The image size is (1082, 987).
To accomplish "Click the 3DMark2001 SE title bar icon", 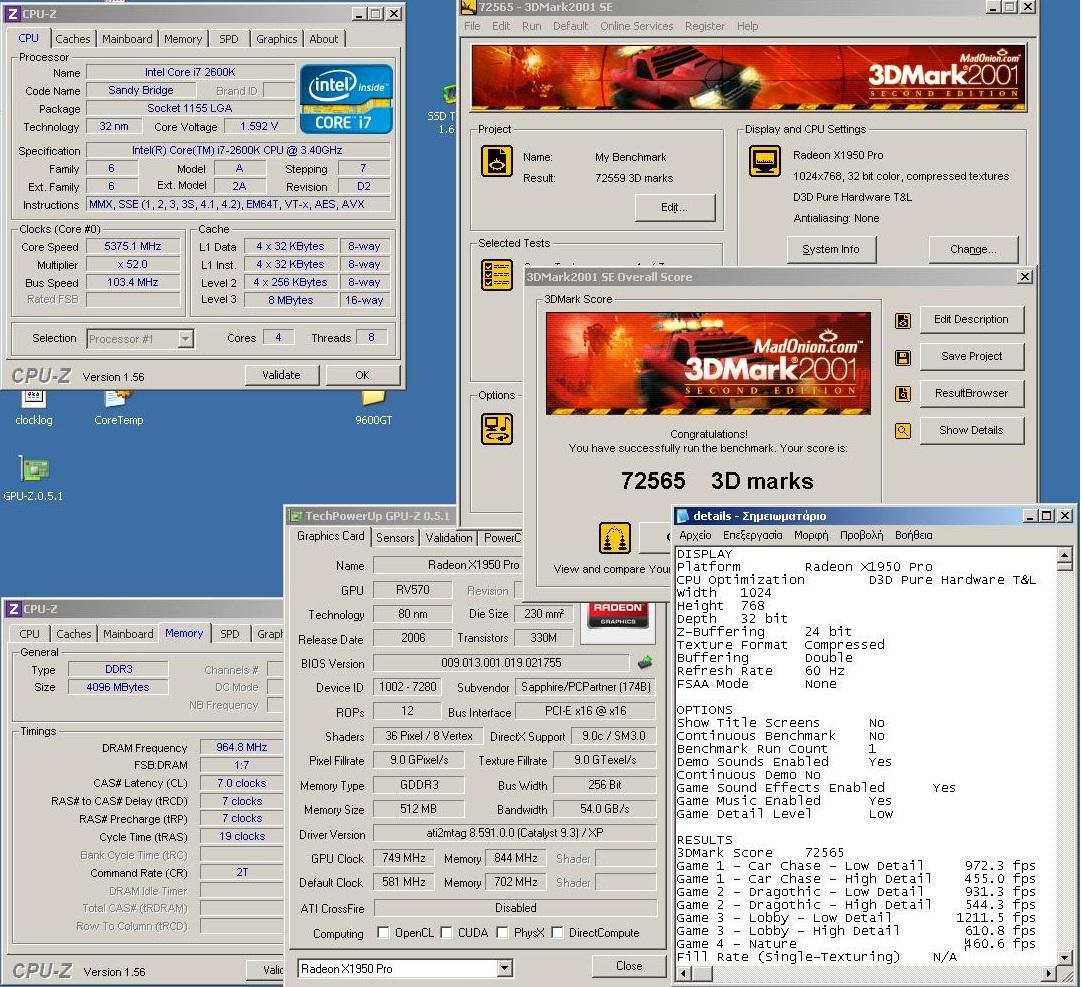I will [469, 7].
